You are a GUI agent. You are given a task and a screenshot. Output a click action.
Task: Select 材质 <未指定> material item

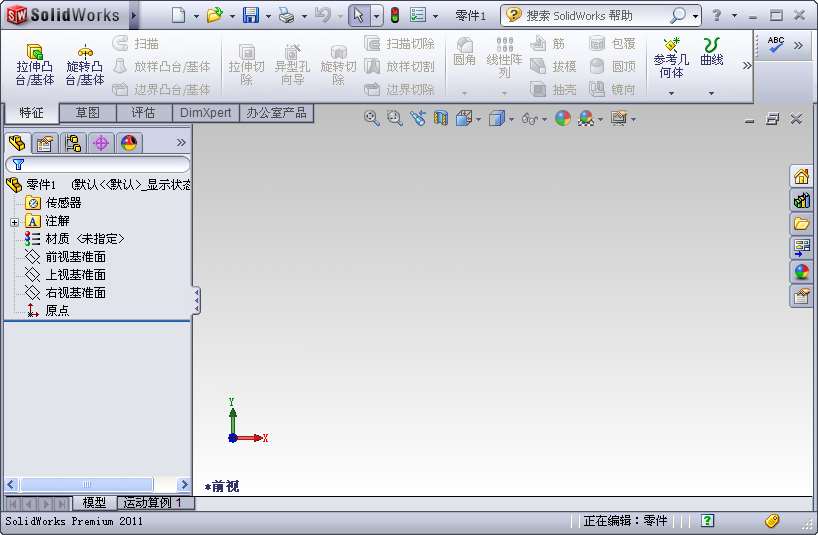(84, 239)
